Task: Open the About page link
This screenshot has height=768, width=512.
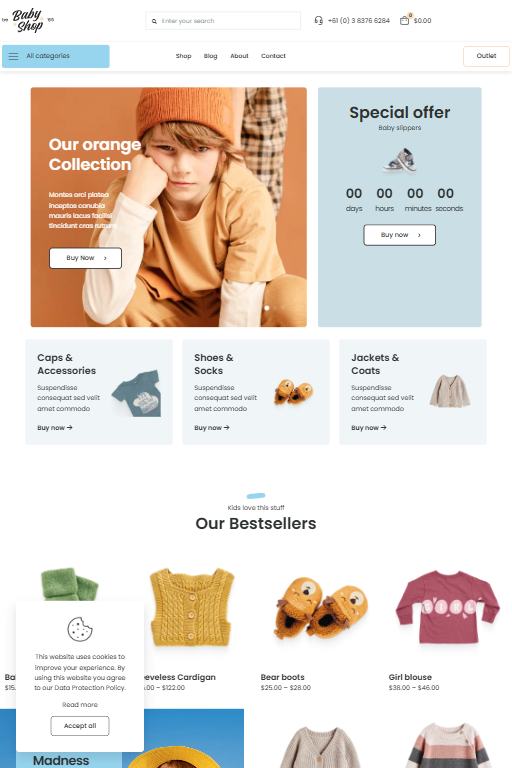Action: [240, 56]
